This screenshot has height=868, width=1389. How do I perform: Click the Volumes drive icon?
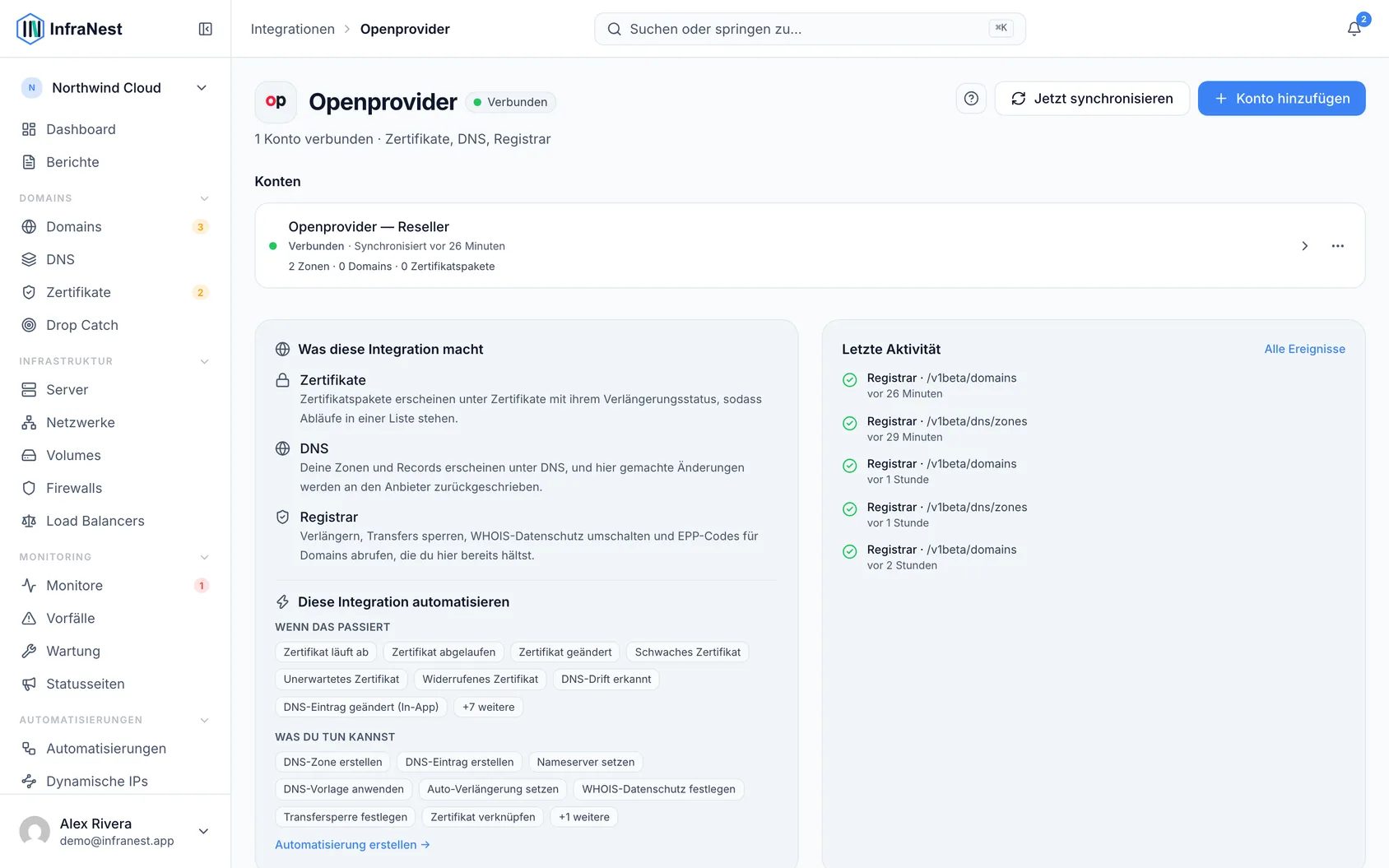point(29,455)
